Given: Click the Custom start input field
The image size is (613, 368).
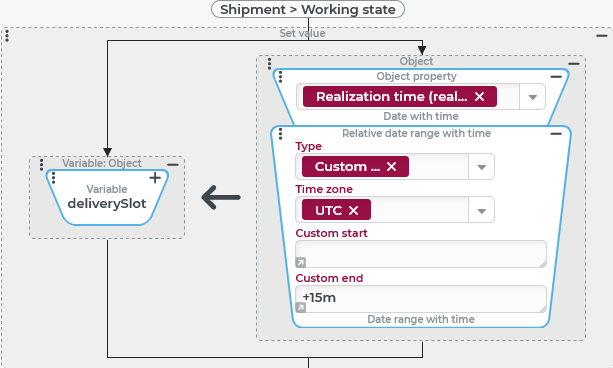Looking at the screenshot, I should (421, 254).
